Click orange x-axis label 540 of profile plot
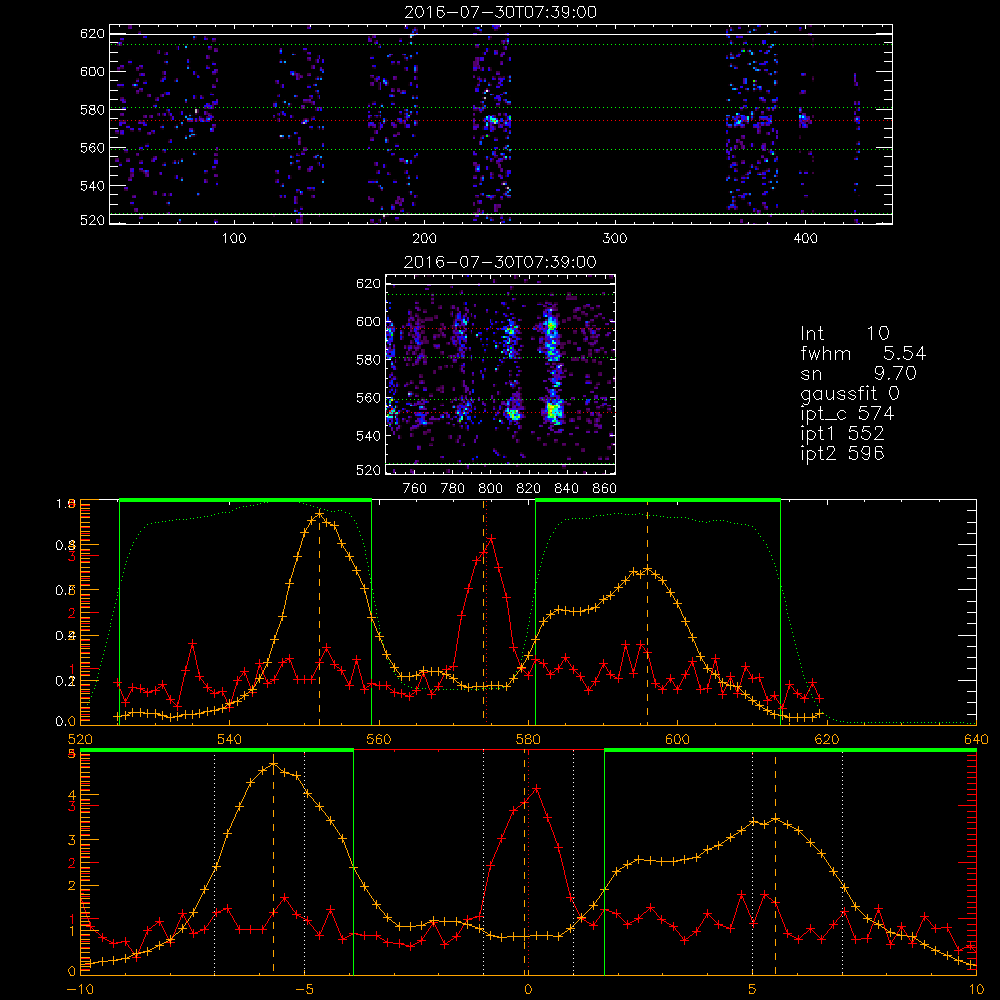 [x=230, y=739]
